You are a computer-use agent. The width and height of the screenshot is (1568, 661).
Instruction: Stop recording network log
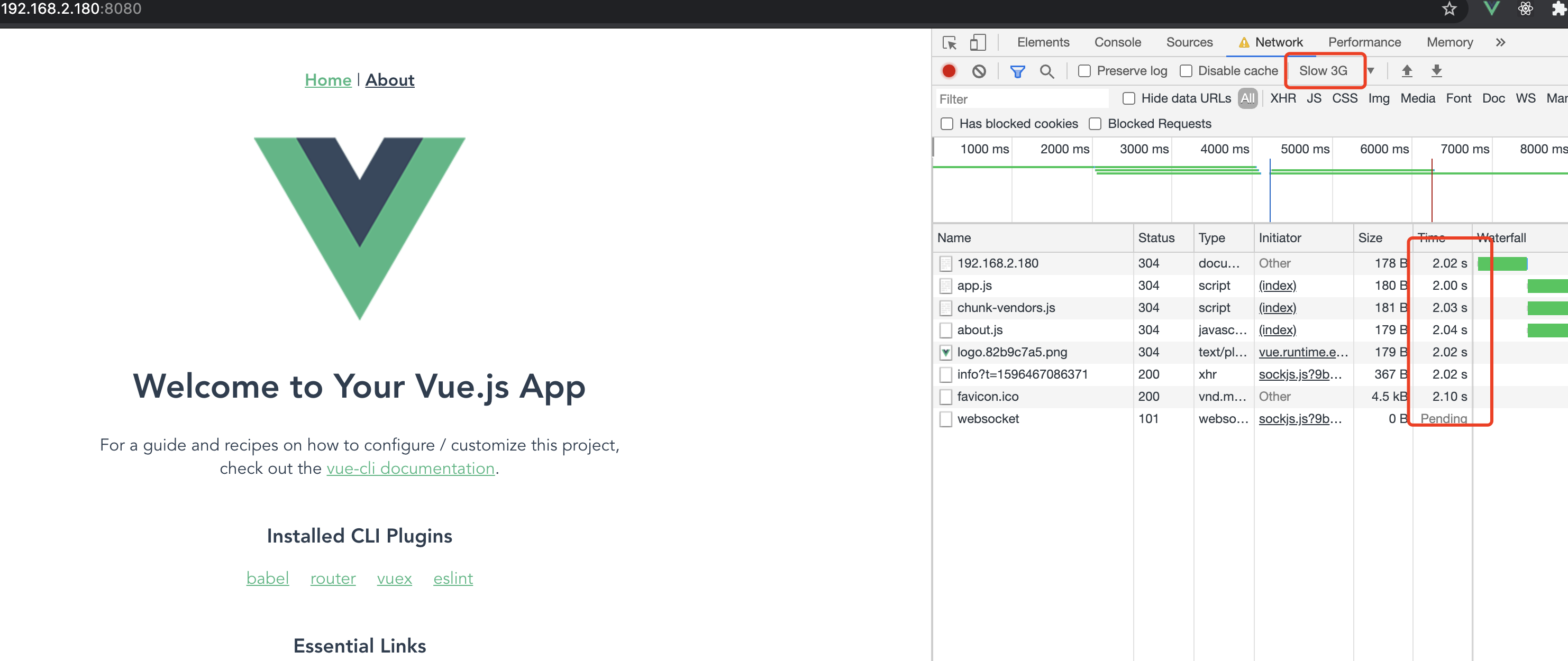(949, 71)
